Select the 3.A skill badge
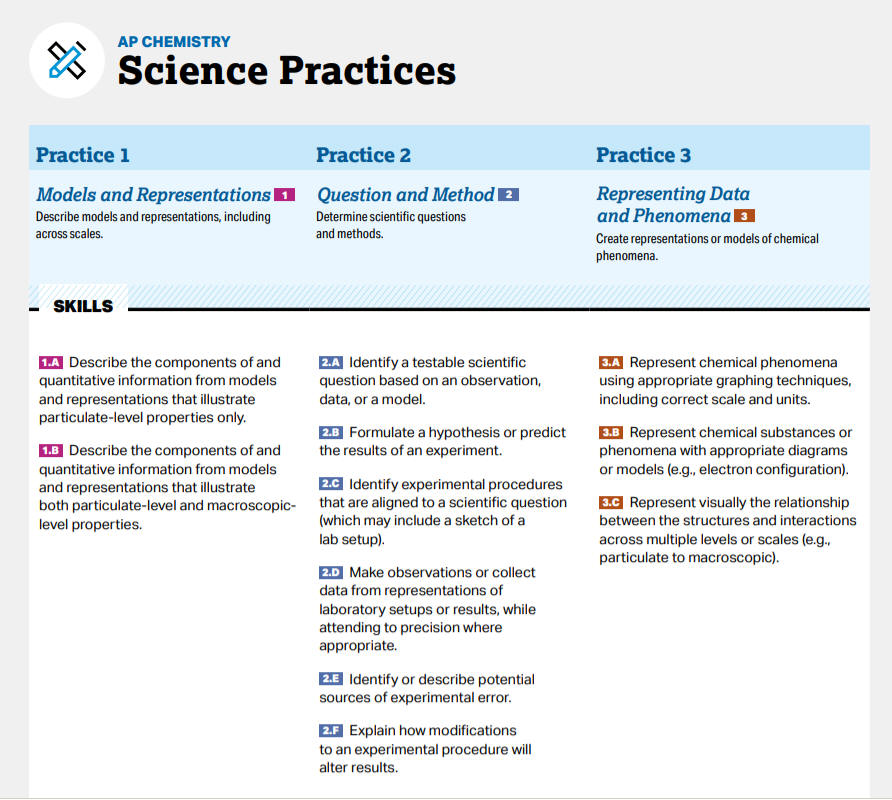The height and width of the screenshot is (800, 892). click(x=611, y=363)
